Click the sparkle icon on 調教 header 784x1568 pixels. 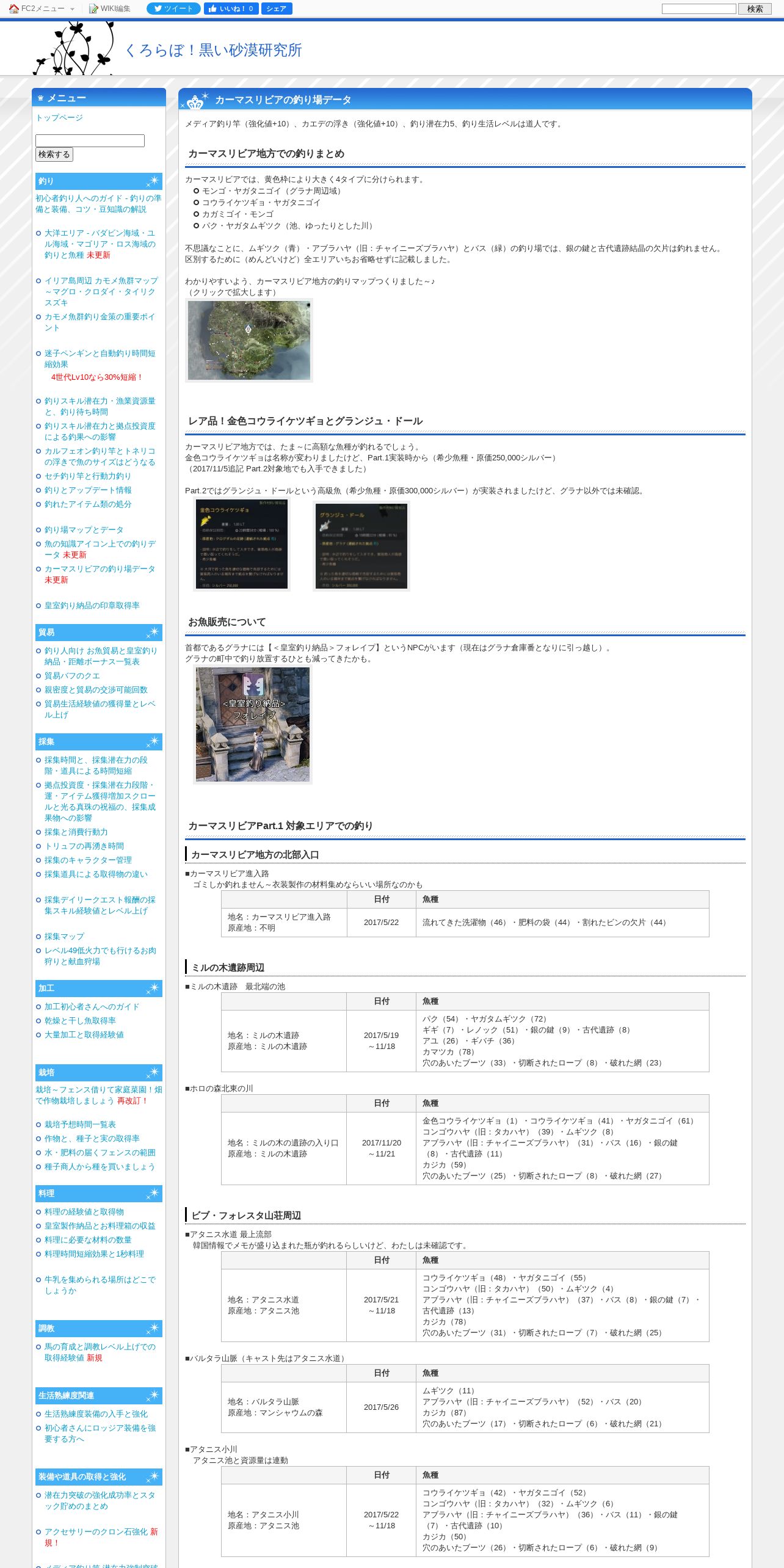(x=153, y=1328)
